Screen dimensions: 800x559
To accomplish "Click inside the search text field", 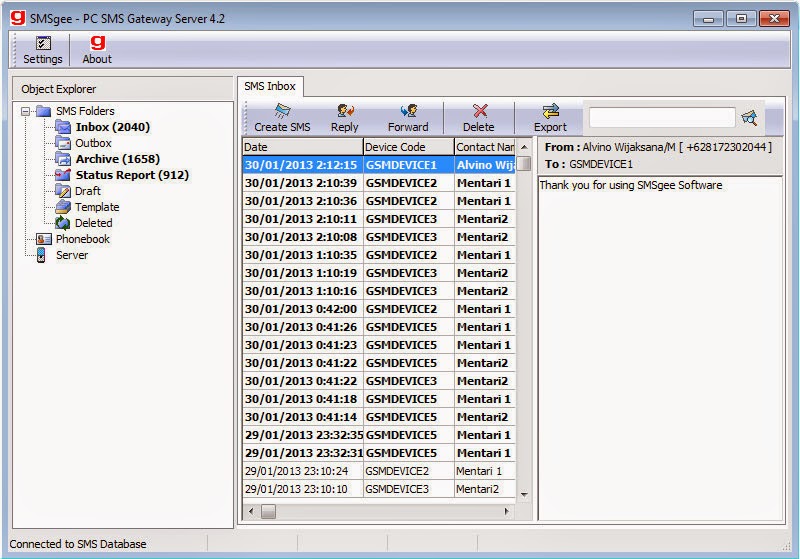I will (x=662, y=117).
